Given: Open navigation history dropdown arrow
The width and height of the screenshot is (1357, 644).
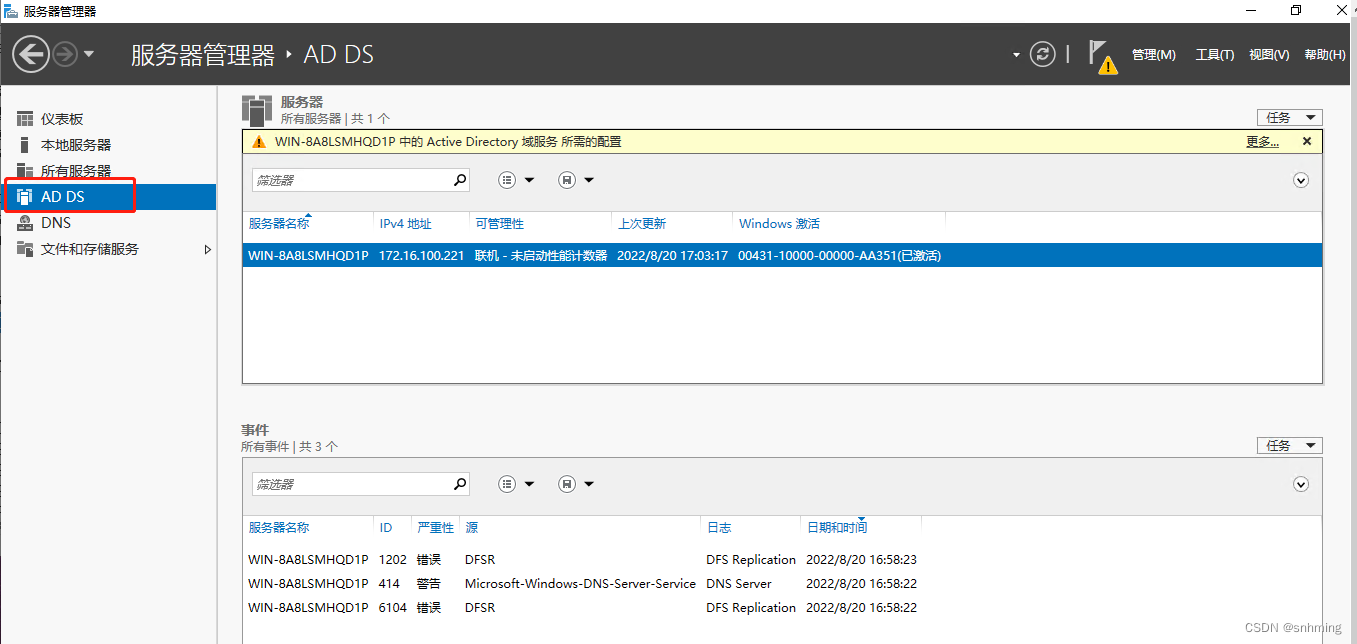Looking at the screenshot, I should point(89,54).
